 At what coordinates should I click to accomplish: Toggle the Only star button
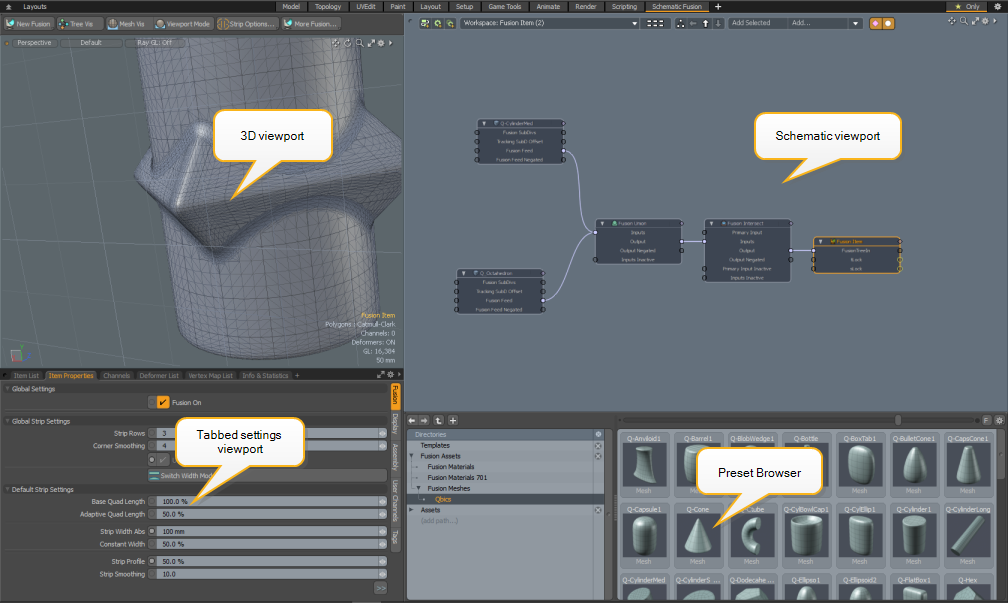[x=966, y=6]
